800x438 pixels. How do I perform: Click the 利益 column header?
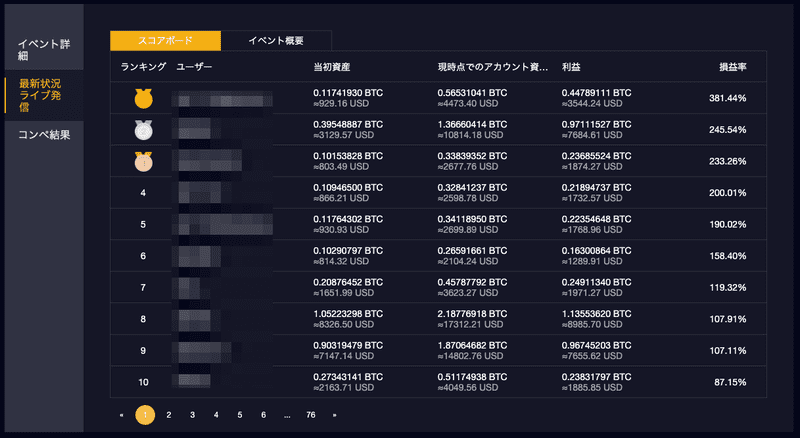[571, 67]
